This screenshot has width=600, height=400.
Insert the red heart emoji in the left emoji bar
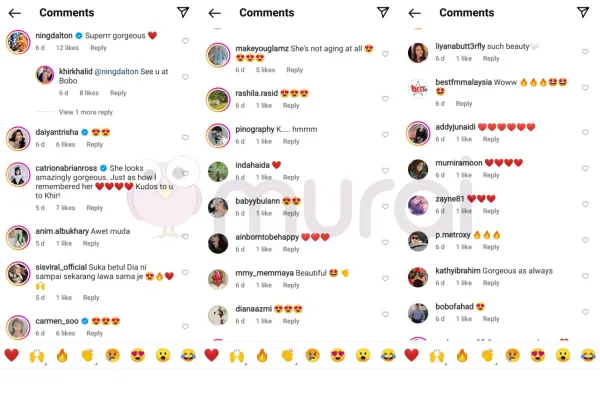[x=11, y=355]
